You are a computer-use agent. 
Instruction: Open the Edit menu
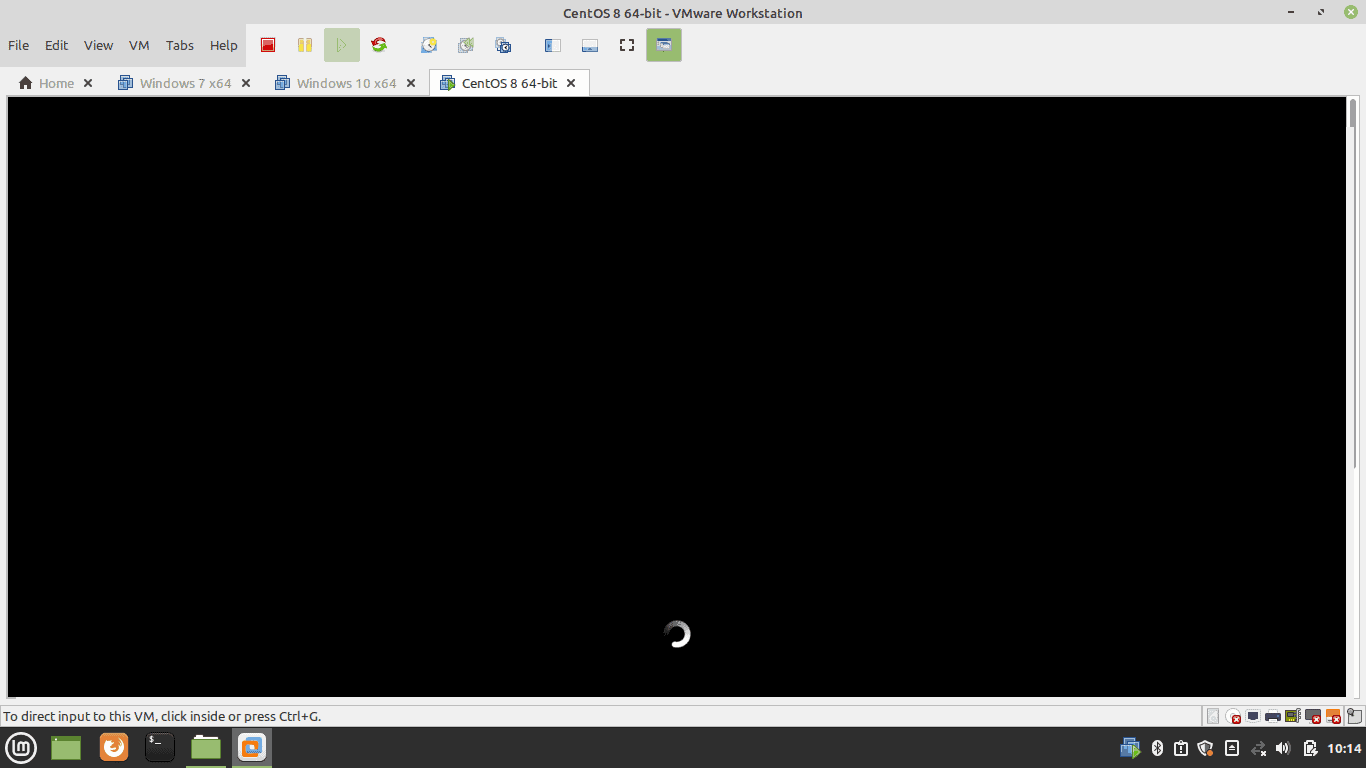click(57, 45)
